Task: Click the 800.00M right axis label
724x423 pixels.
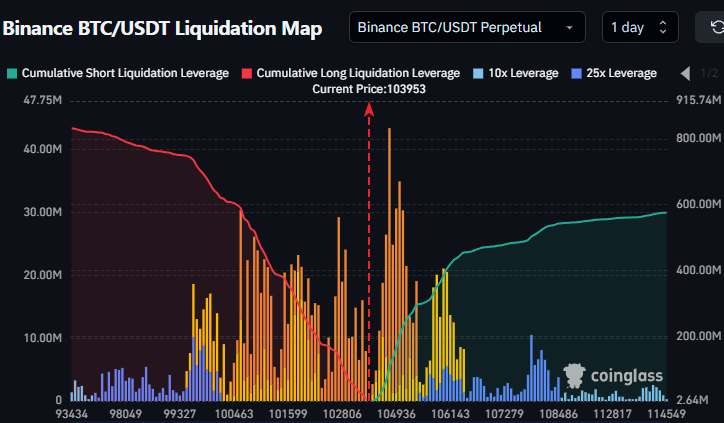Action: [x=699, y=138]
